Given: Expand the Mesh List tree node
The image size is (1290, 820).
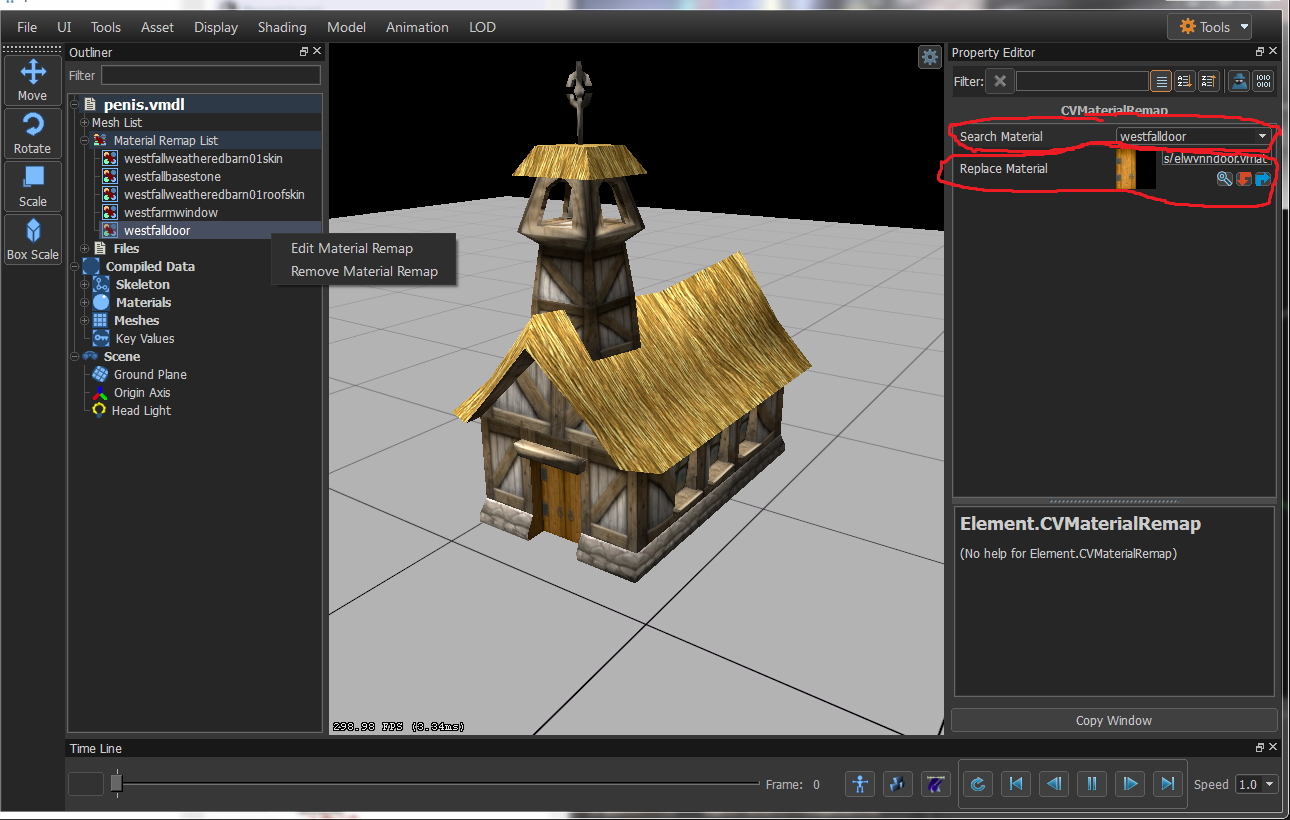Looking at the screenshot, I should (x=85, y=123).
